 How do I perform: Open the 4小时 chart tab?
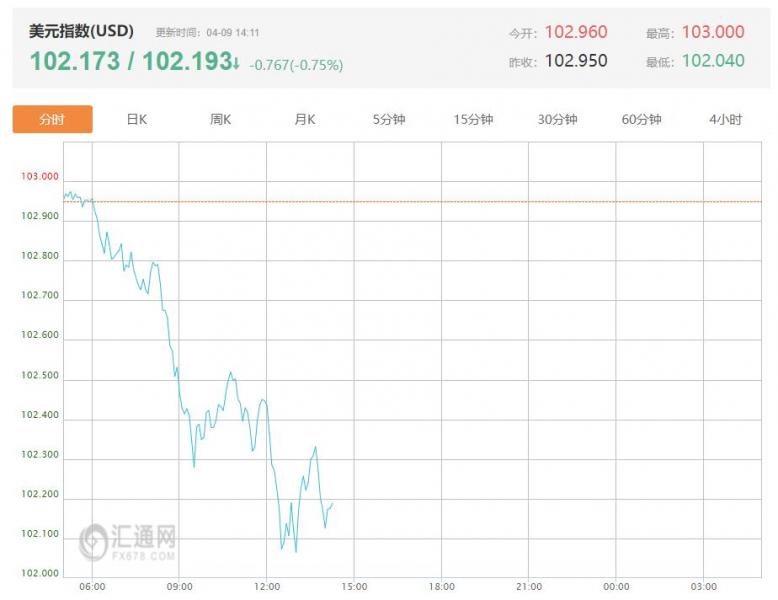click(x=725, y=119)
